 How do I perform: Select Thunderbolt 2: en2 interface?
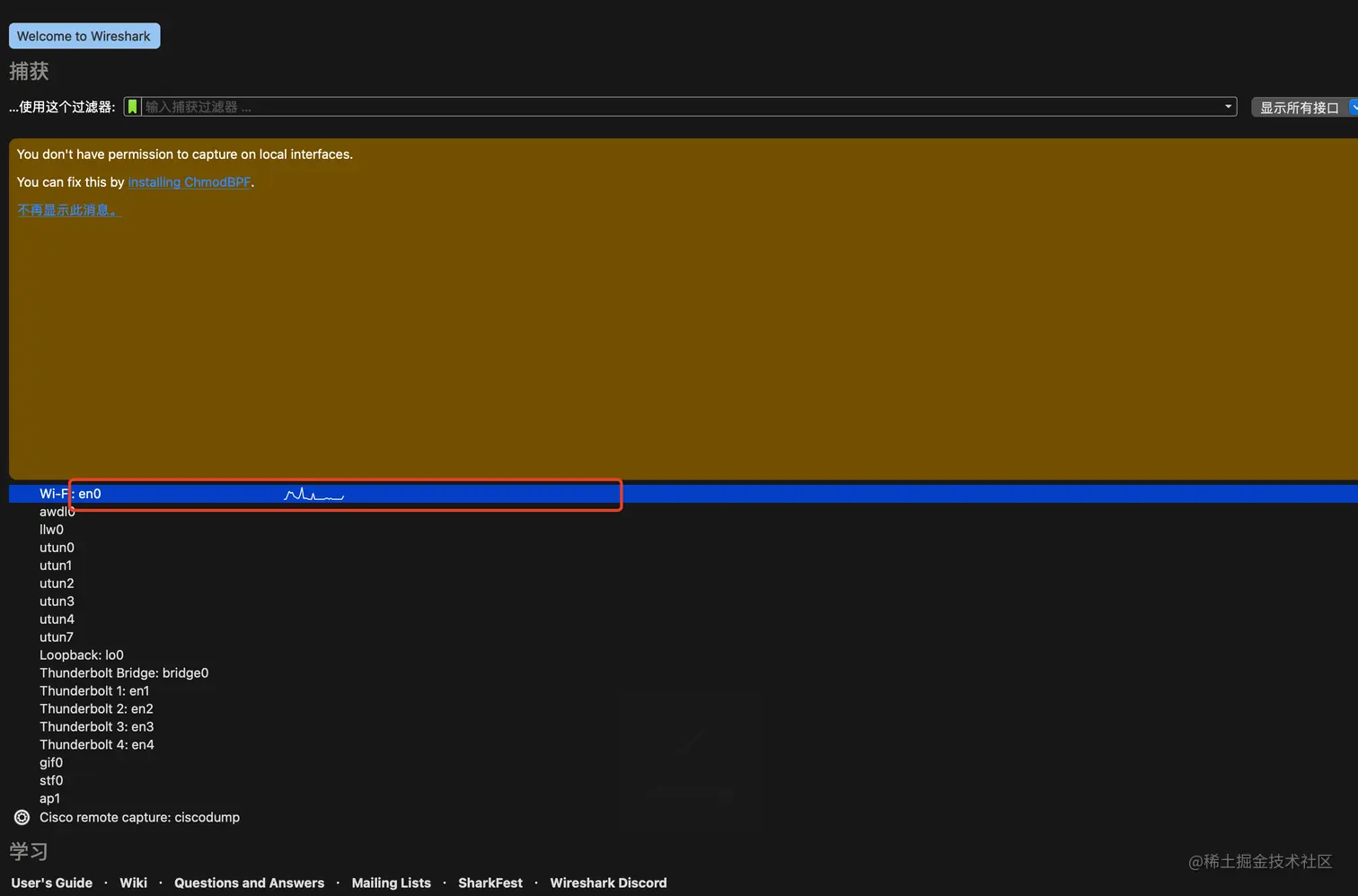[683, 709]
